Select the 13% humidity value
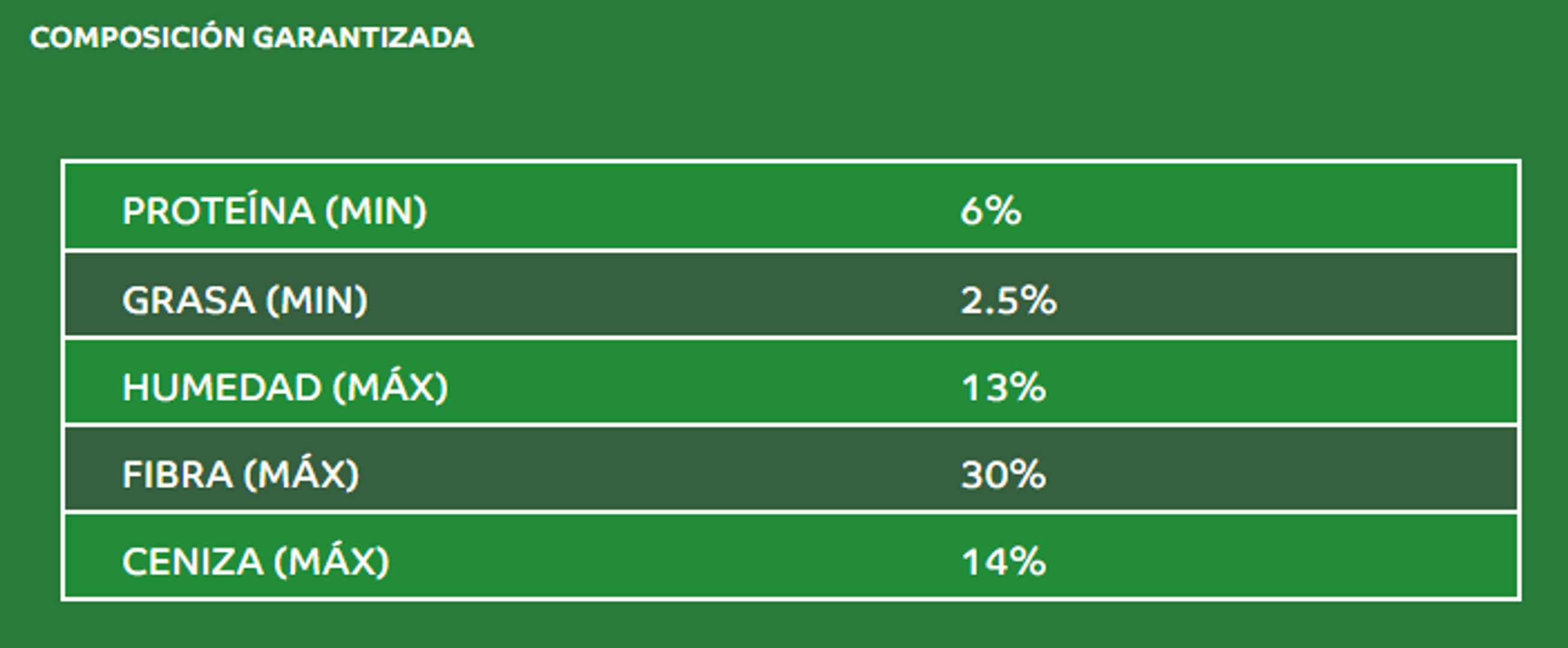The height and width of the screenshot is (648, 1568). pos(1004,388)
